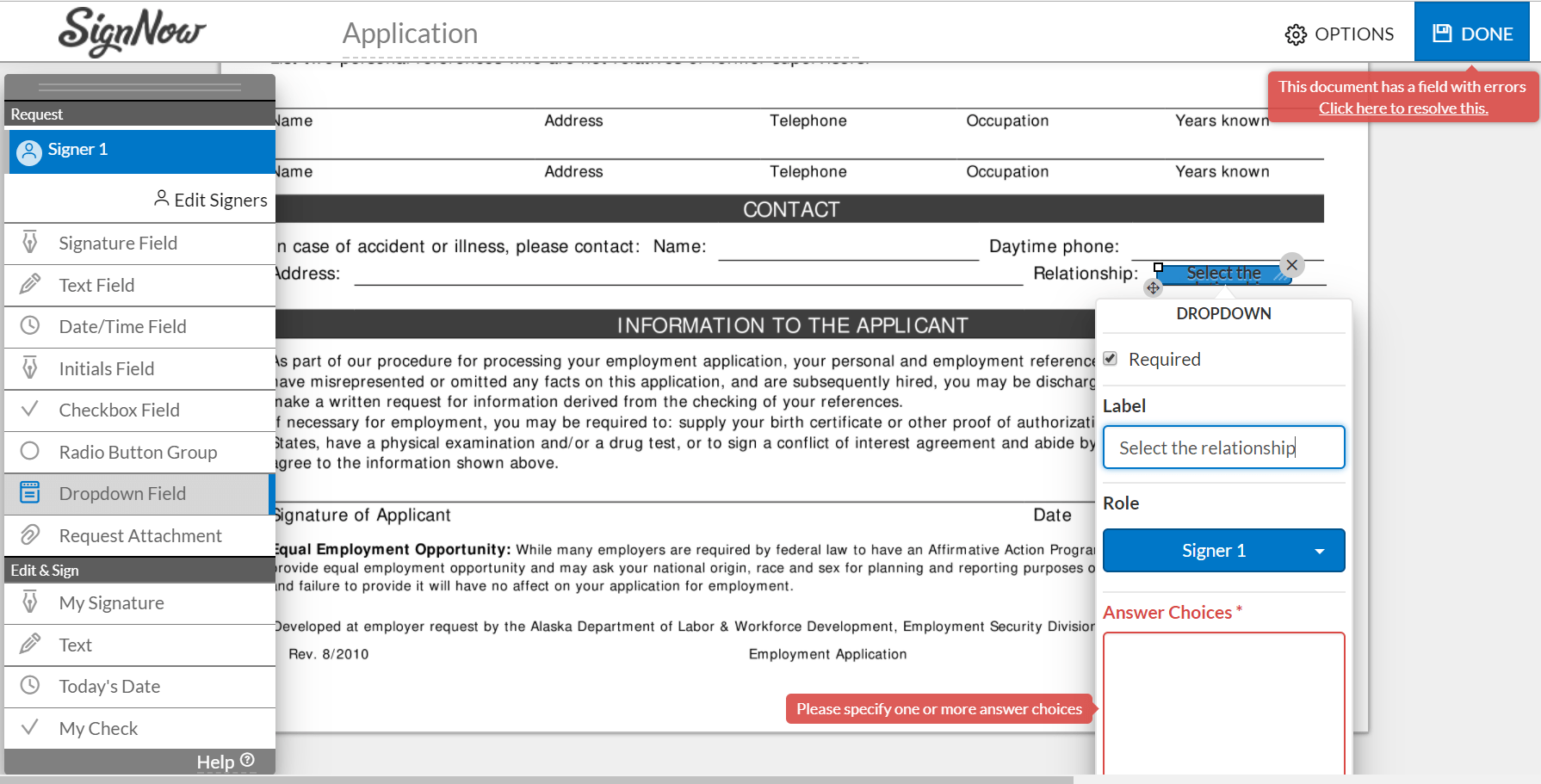
Task: Open the OPTIONS gear icon
Action: pos(1296,34)
